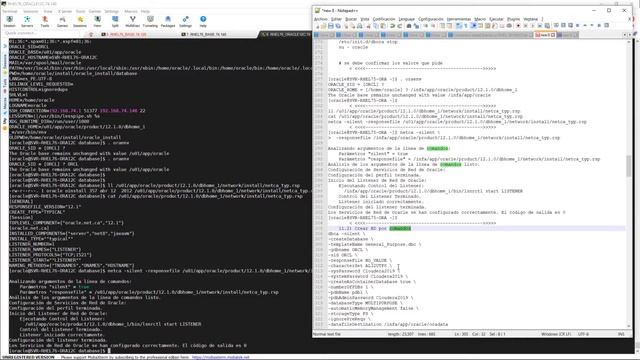Click the View icon in MobaXterm toolbar
The height and width of the screenshot is (360, 640).
tap(97, 22)
